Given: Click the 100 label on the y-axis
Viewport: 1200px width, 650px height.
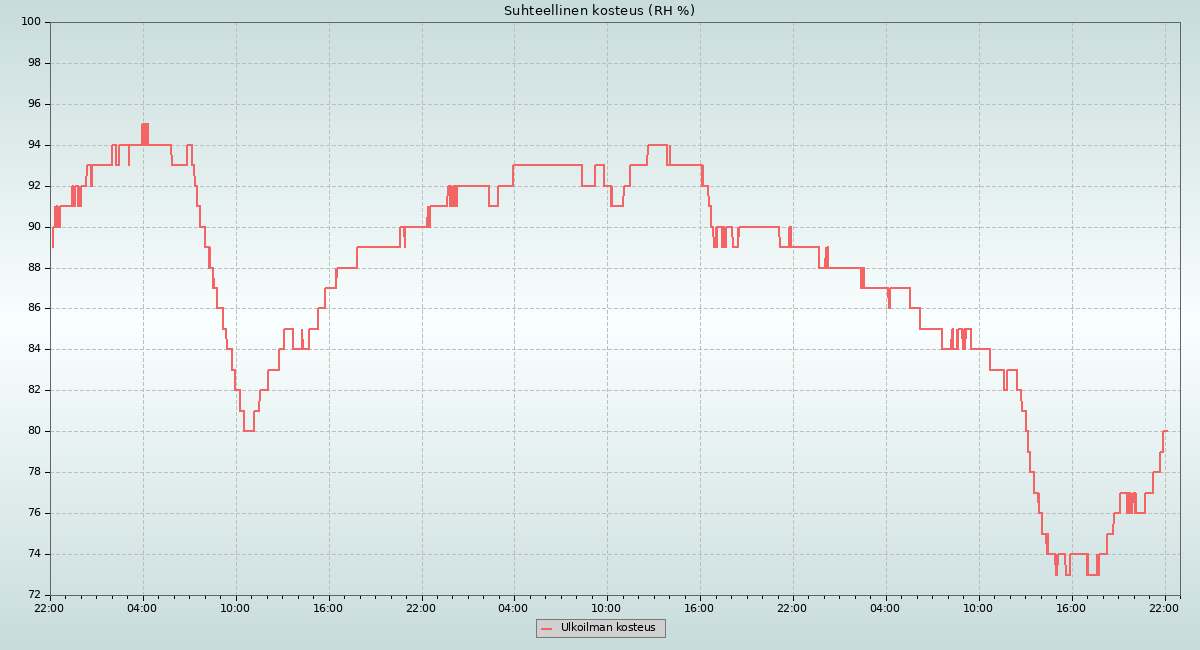Looking at the screenshot, I should pyautogui.click(x=30, y=22).
